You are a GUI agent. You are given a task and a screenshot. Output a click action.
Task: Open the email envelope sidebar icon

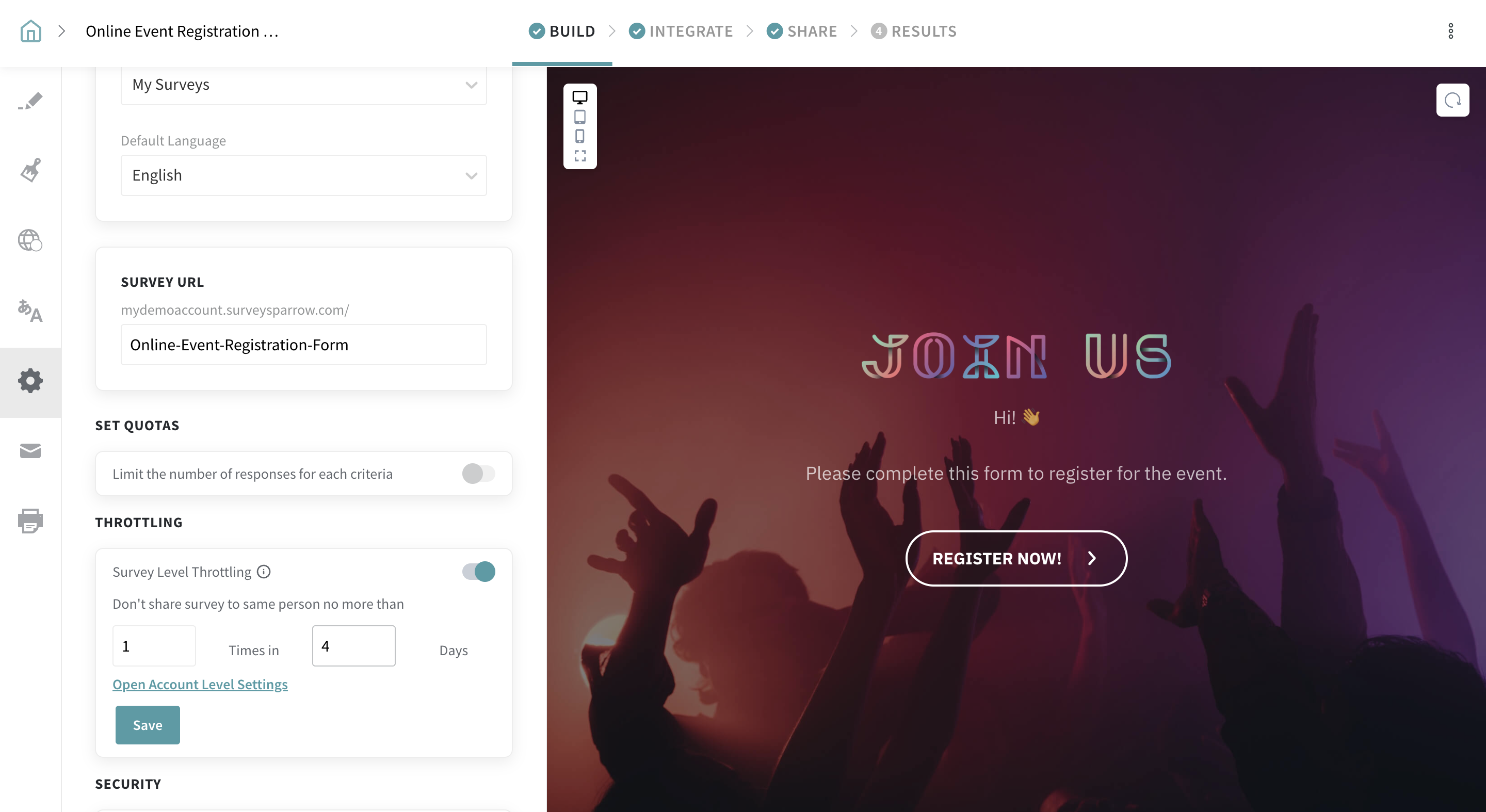coord(30,450)
